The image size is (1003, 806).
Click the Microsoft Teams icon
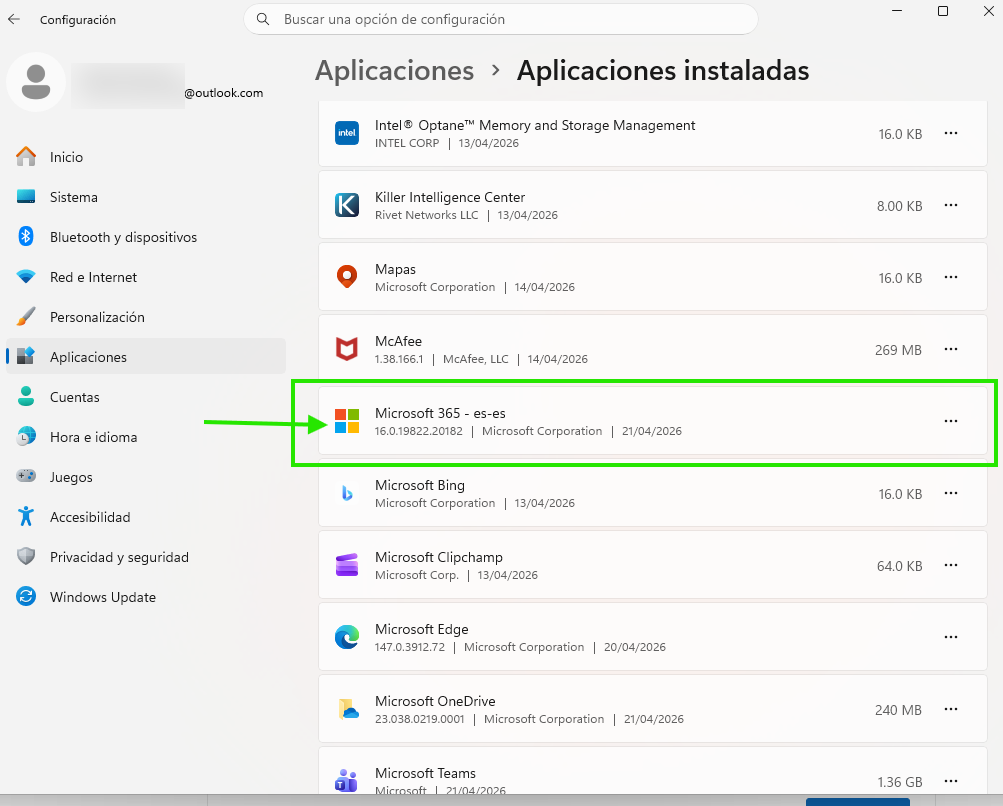(x=347, y=781)
